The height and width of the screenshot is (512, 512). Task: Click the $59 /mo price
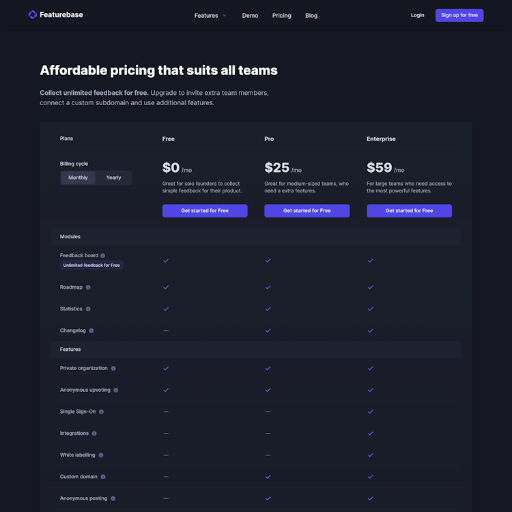[x=385, y=168]
